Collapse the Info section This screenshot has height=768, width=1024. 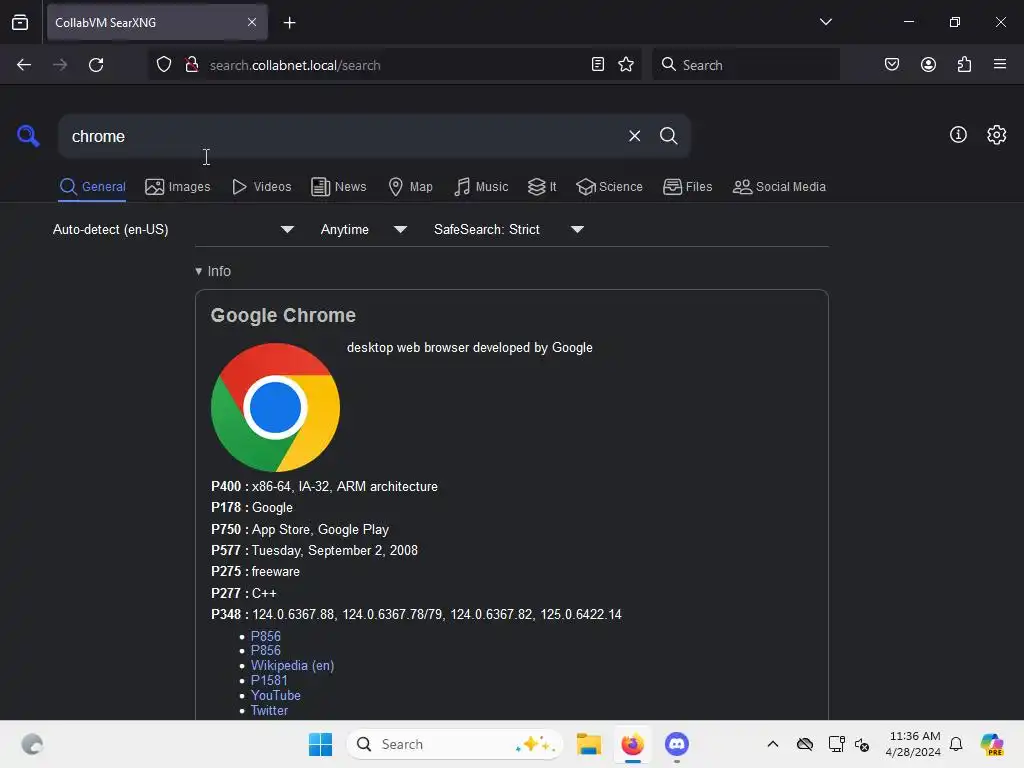coord(213,271)
